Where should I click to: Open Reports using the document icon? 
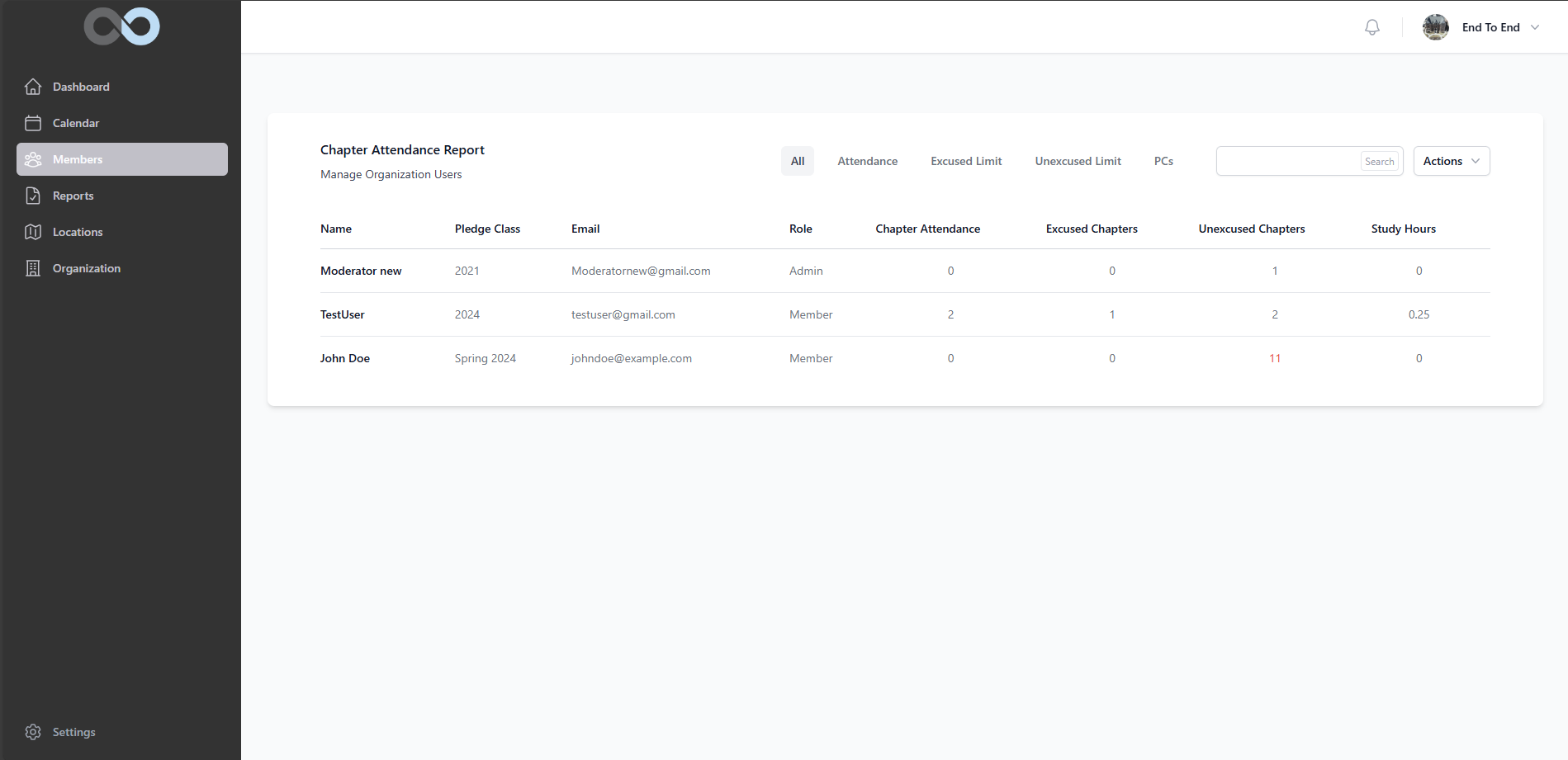33,196
